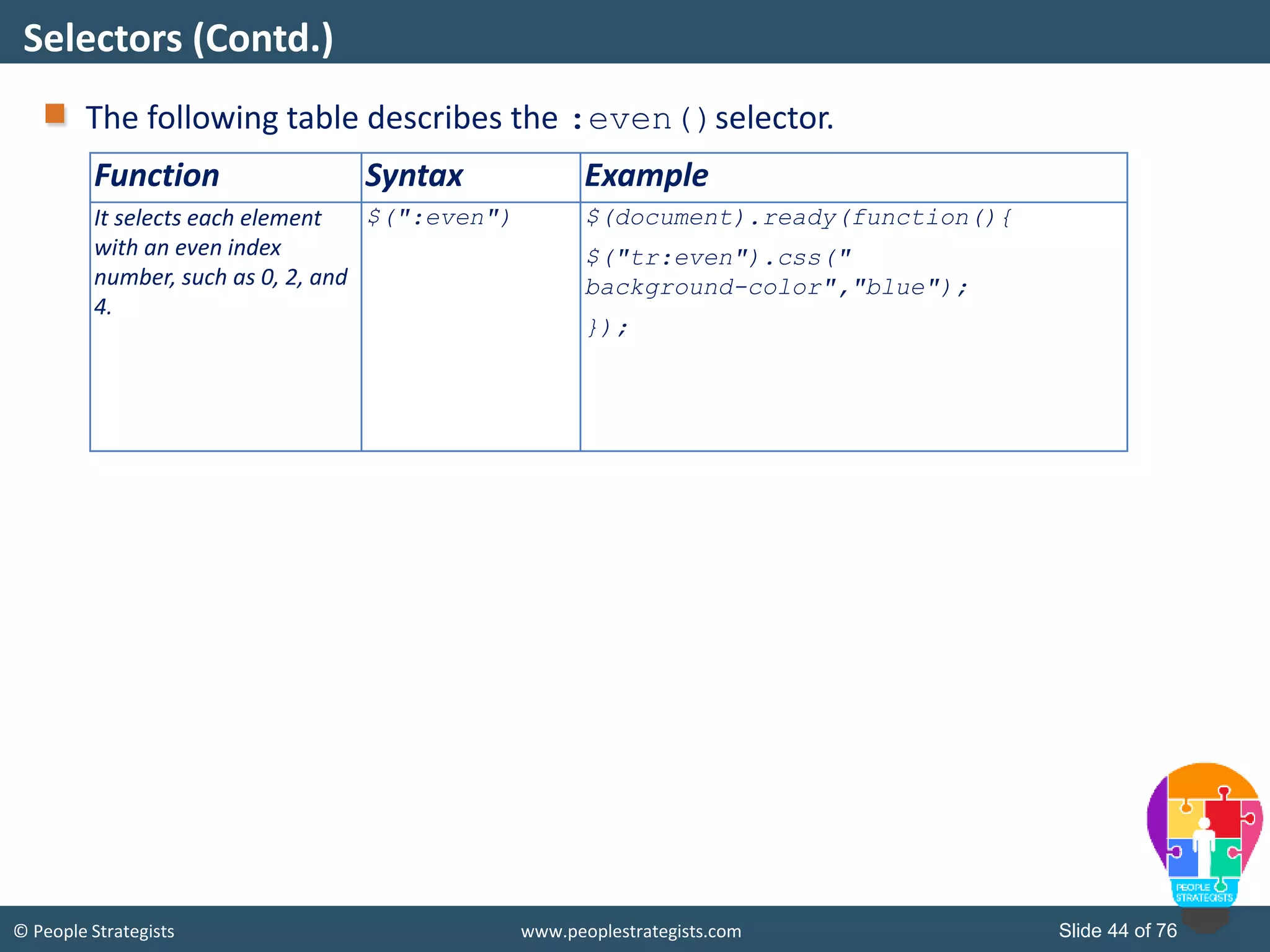This screenshot has width=1270, height=952.
Task: Click the 'Selectors (Contd.)' slide title
Action: click(179, 38)
